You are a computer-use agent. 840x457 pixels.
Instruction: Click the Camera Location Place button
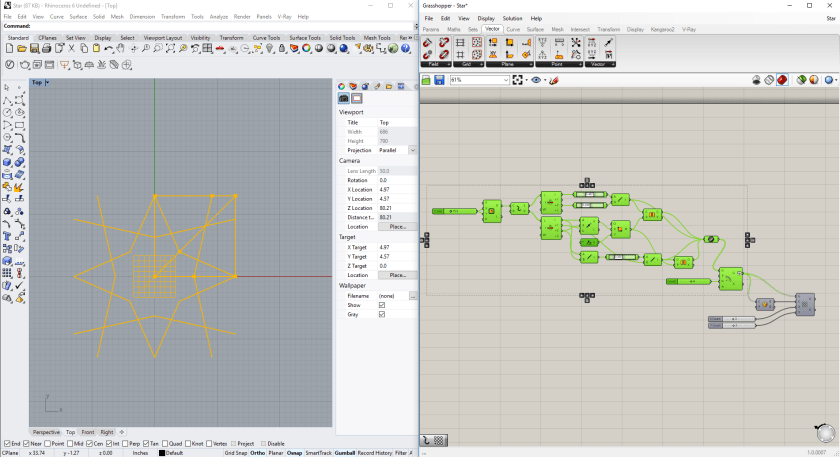click(397, 227)
